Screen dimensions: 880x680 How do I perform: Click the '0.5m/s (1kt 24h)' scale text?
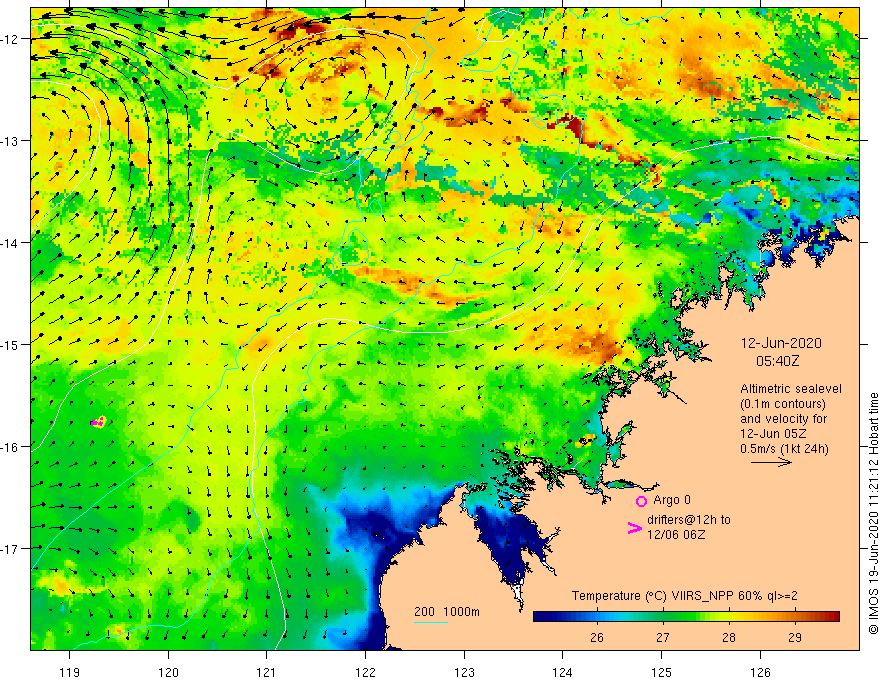tap(784, 449)
